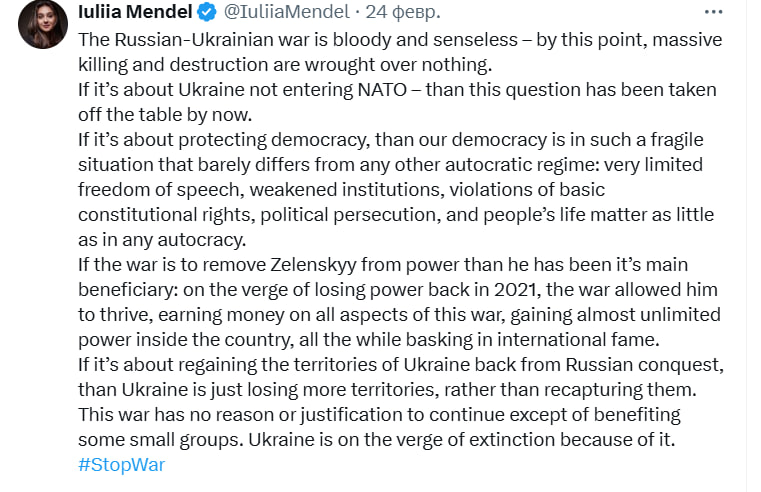
Task: Click the text 'as in any autocracy.'
Action: (x=160, y=239)
